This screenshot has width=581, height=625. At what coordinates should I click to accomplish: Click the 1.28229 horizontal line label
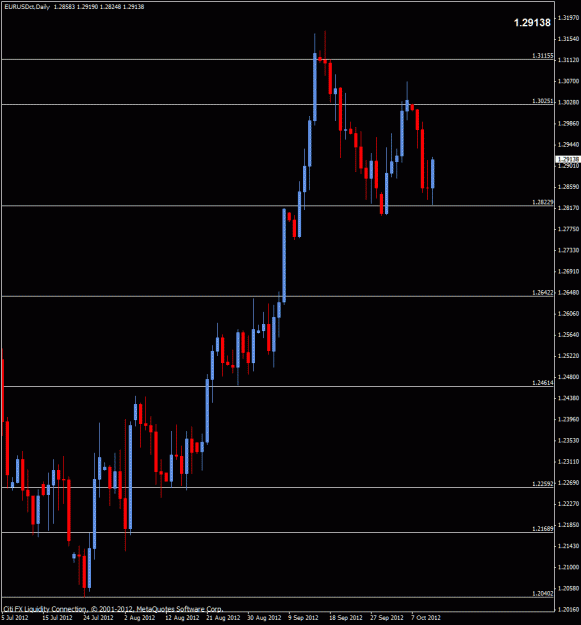coord(543,202)
